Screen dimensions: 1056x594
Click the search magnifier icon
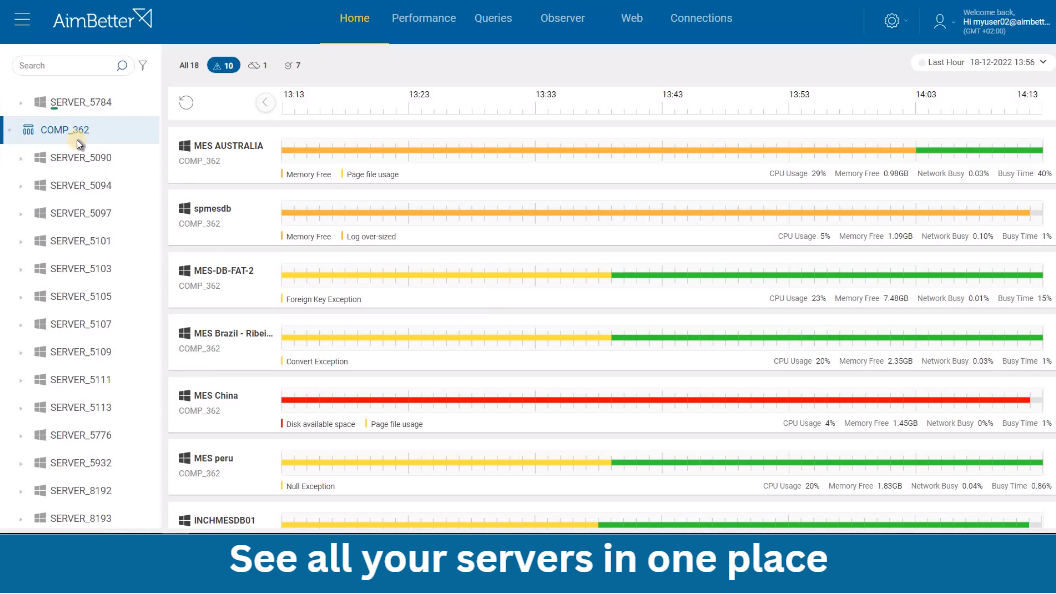(x=122, y=65)
